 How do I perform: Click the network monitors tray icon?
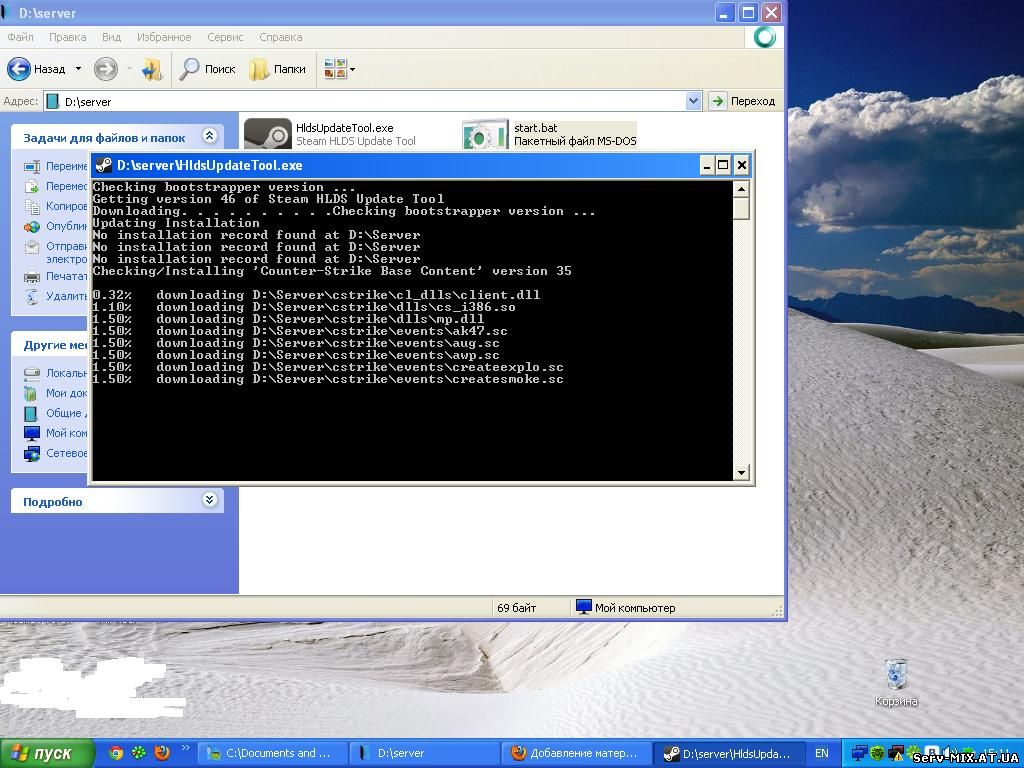[860, 753]
